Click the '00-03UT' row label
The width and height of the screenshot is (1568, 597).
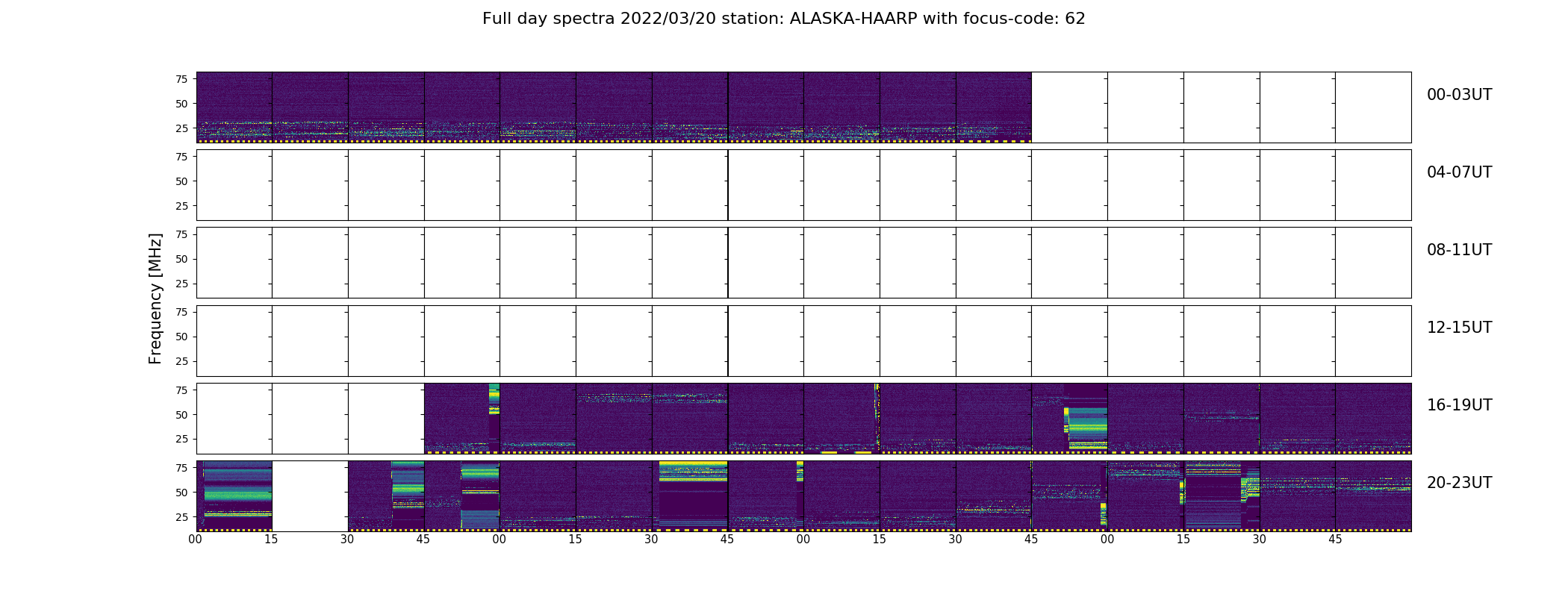tap(1459, 95)
